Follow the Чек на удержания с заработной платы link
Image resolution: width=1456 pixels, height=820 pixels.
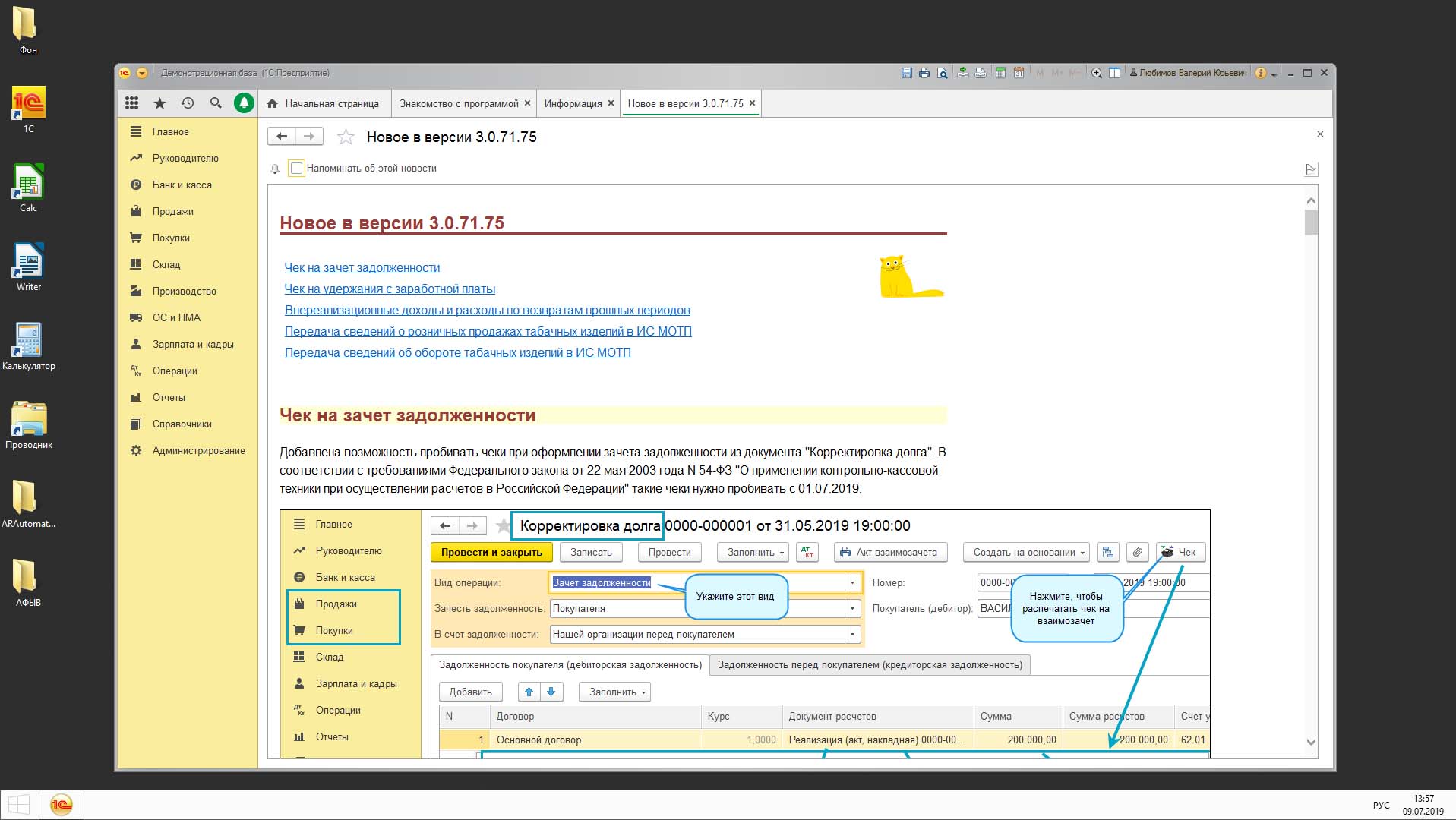(x=390, y=289)
